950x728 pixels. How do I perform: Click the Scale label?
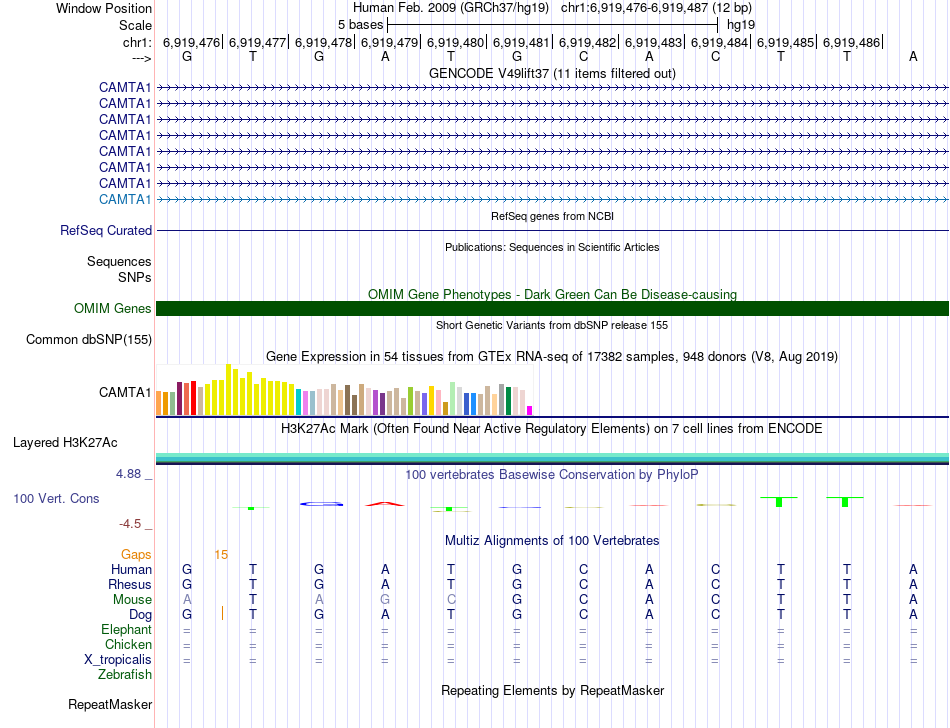click(136, 25)
